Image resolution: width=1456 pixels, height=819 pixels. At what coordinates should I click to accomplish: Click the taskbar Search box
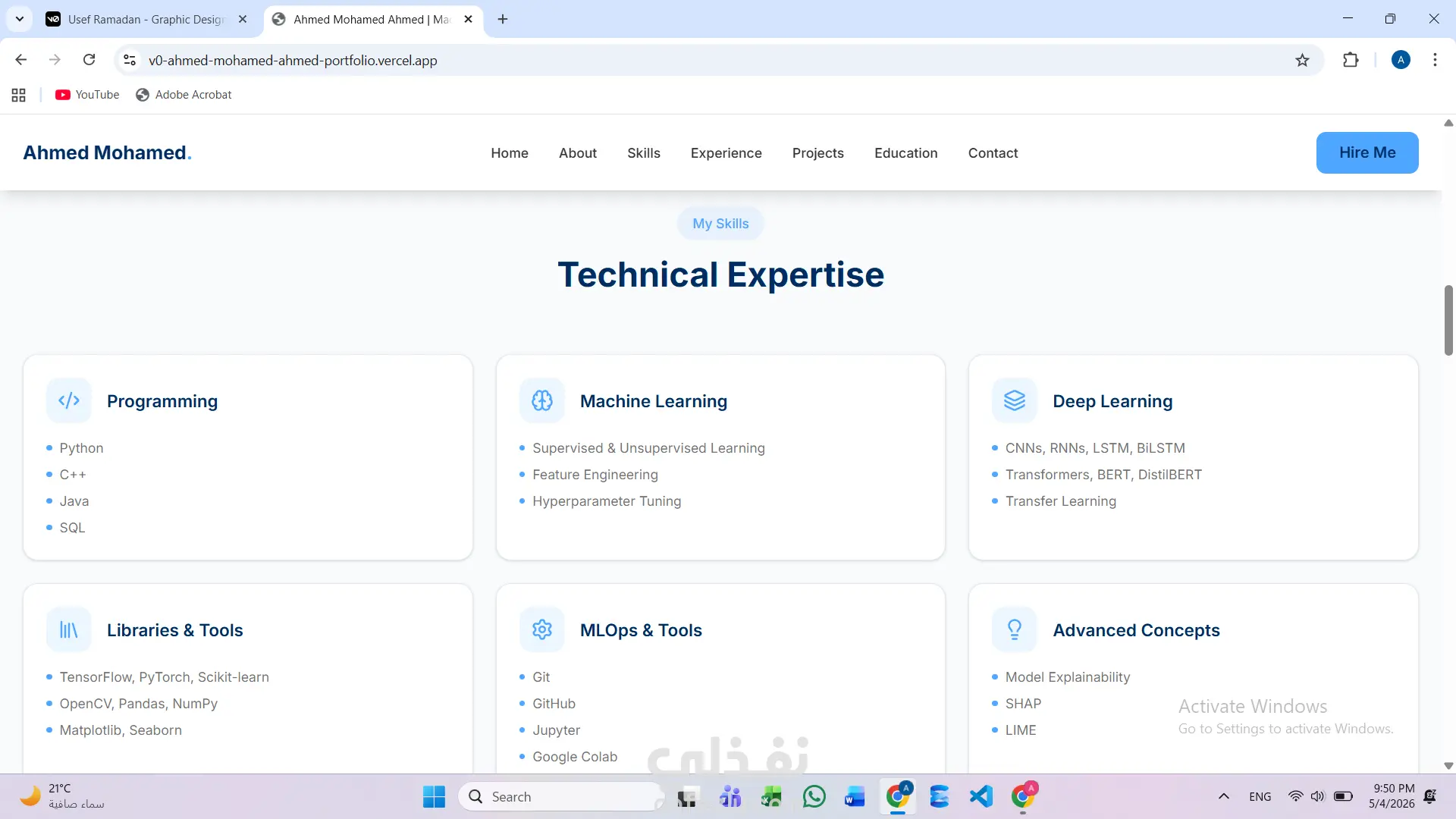click(561, 797)
